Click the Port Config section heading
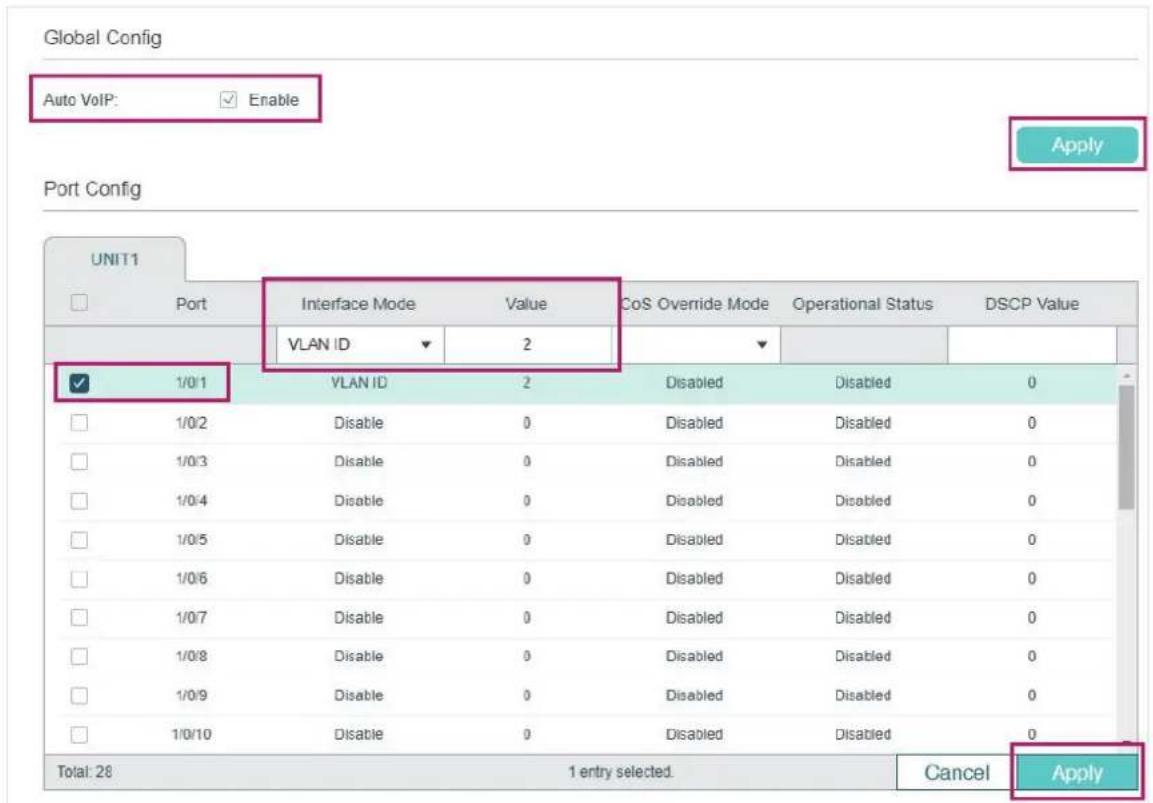 (x=93, y=189)
